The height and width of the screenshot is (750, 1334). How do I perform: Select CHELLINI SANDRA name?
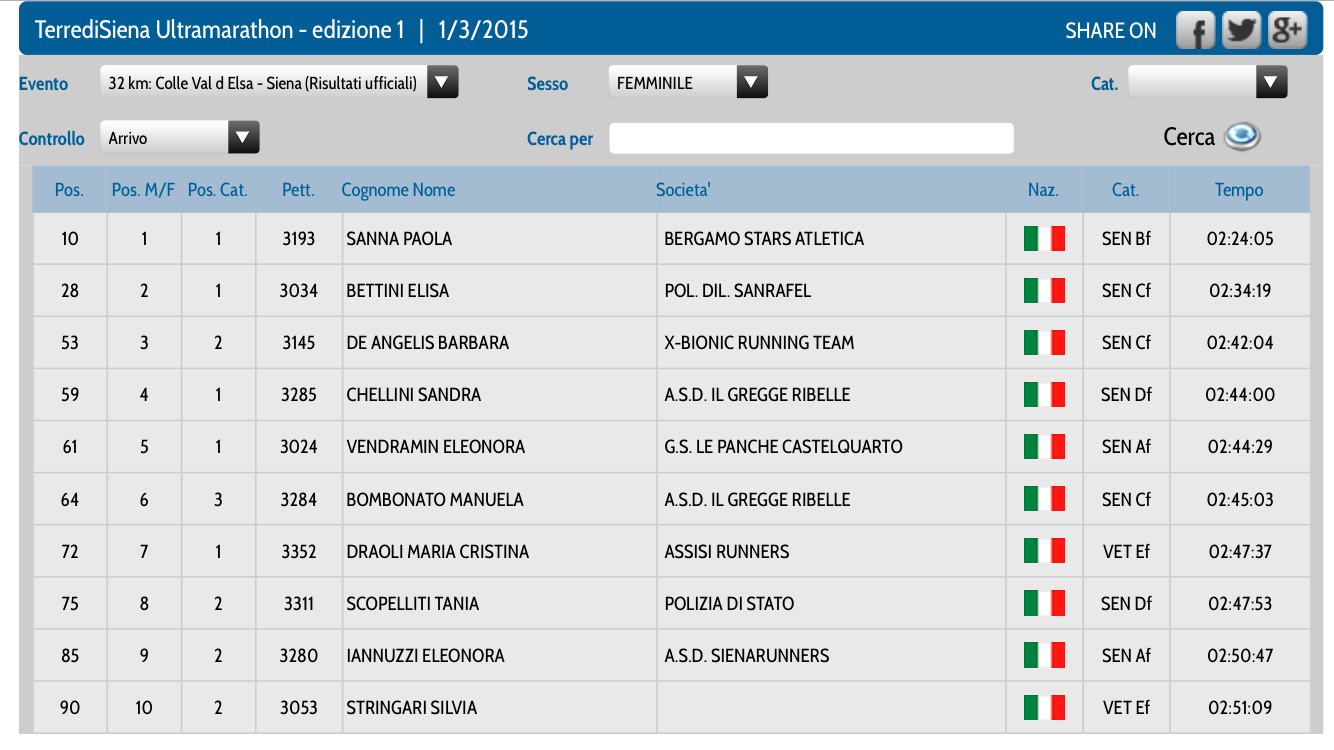[413, 395]
